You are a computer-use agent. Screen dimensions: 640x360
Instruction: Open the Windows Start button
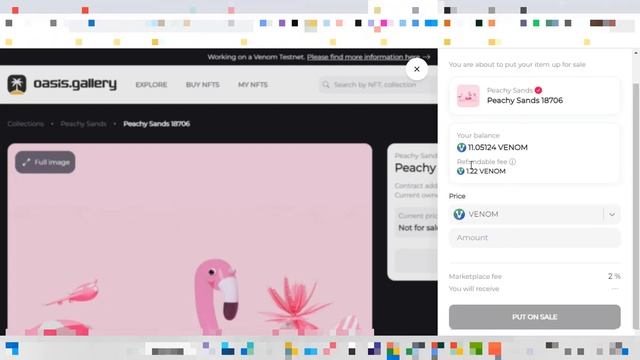(12, 349)
